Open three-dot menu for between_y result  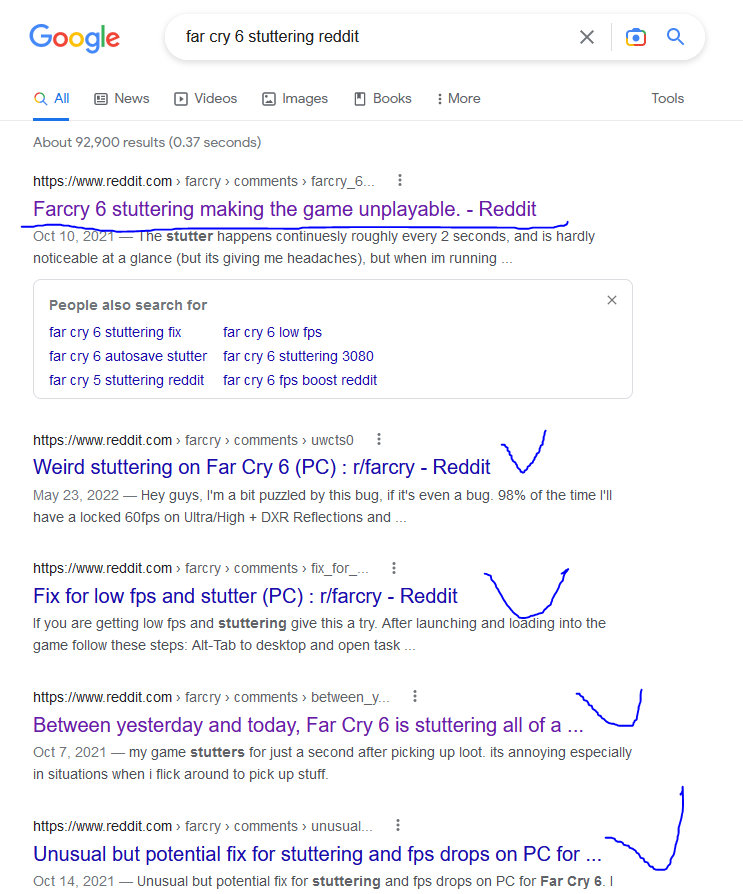(x=415, y=697)
